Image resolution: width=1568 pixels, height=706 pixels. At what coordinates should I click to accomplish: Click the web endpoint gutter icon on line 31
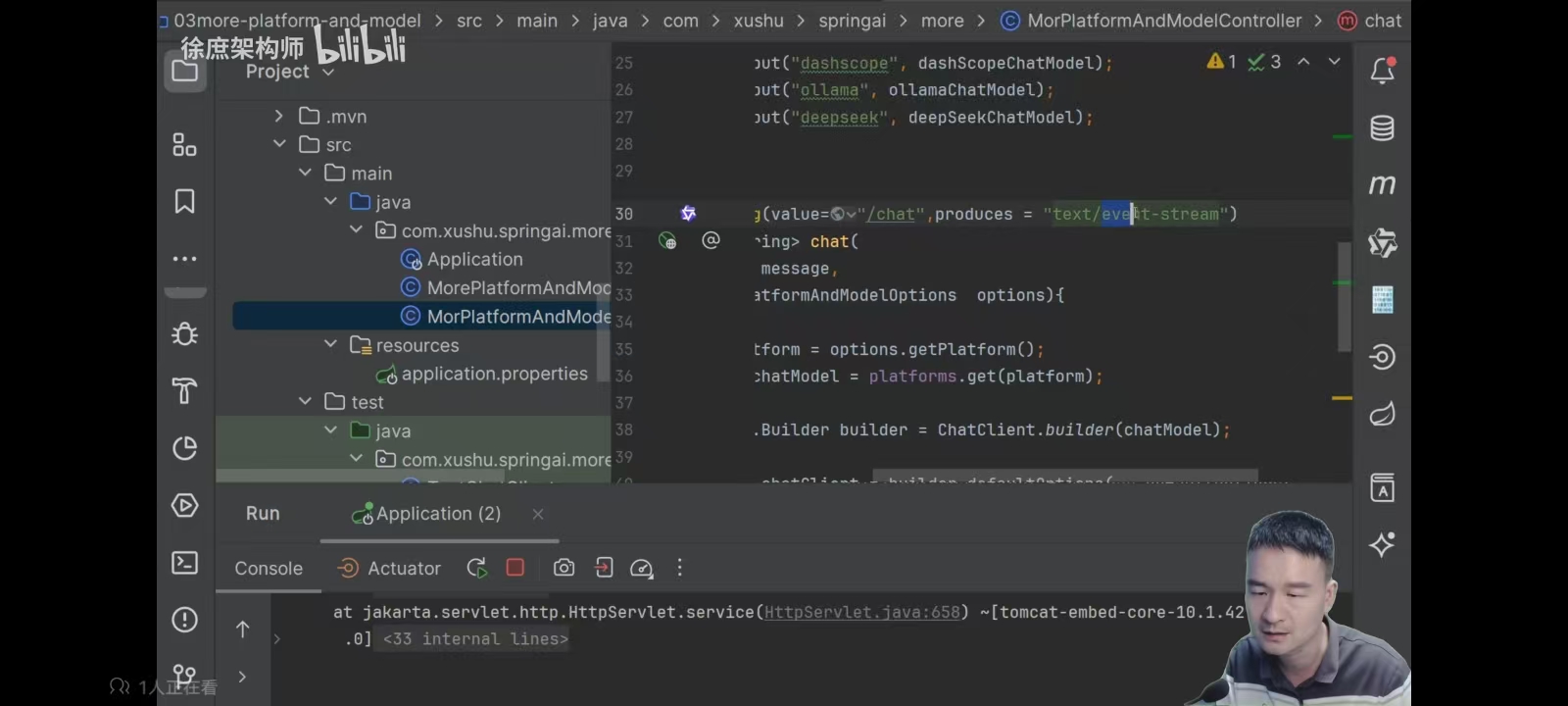tap(668, 240)
